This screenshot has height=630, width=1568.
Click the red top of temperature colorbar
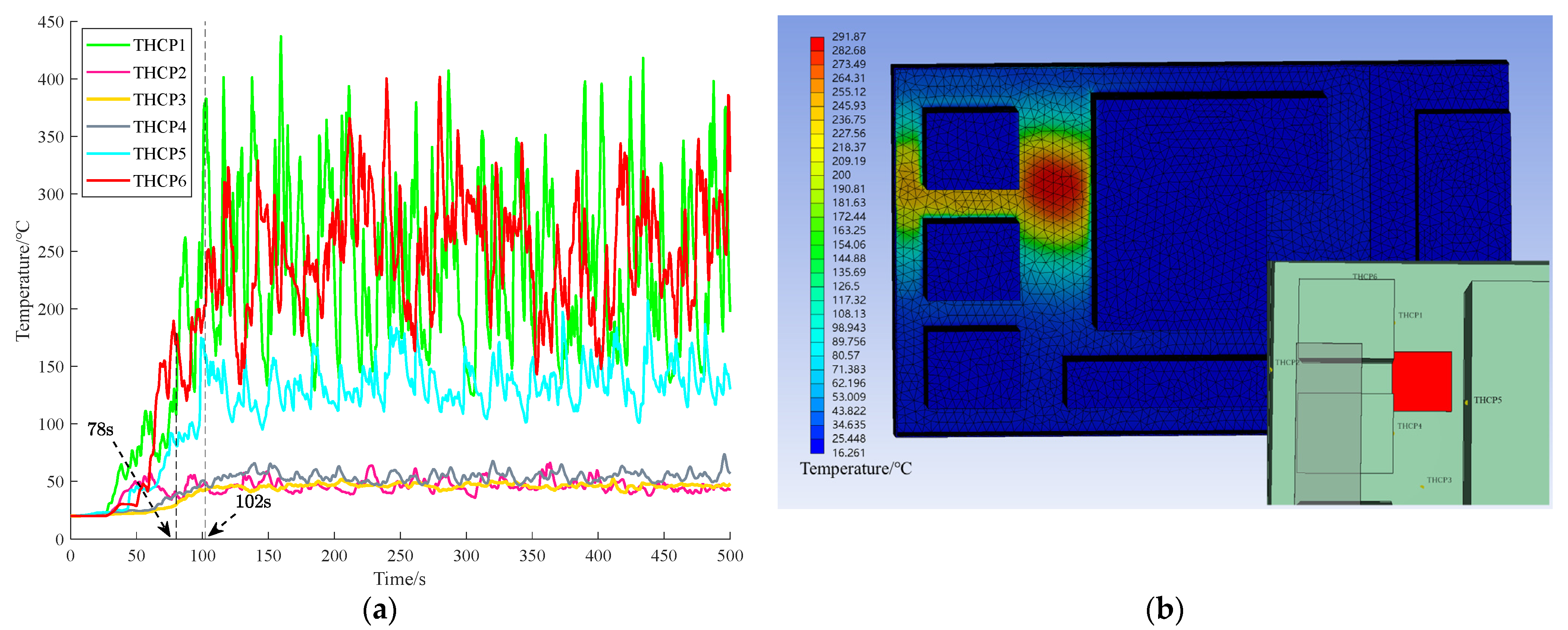817,44
